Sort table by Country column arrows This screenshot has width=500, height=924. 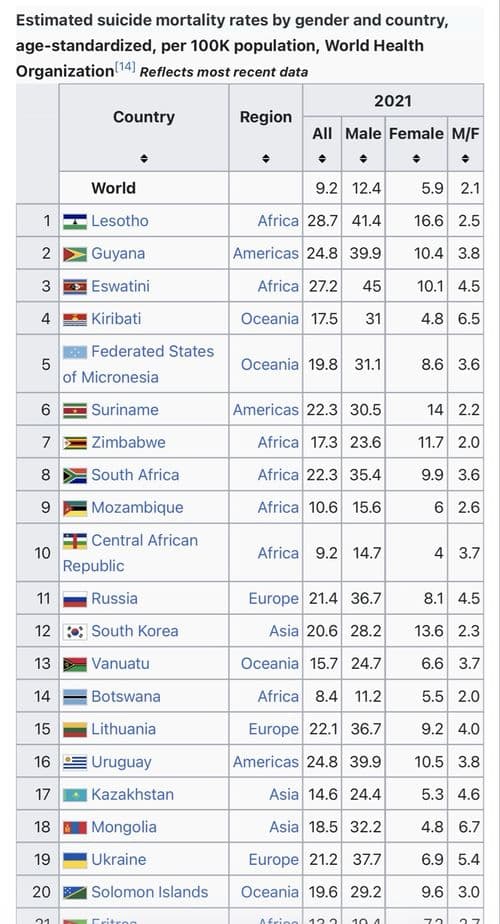144,159
